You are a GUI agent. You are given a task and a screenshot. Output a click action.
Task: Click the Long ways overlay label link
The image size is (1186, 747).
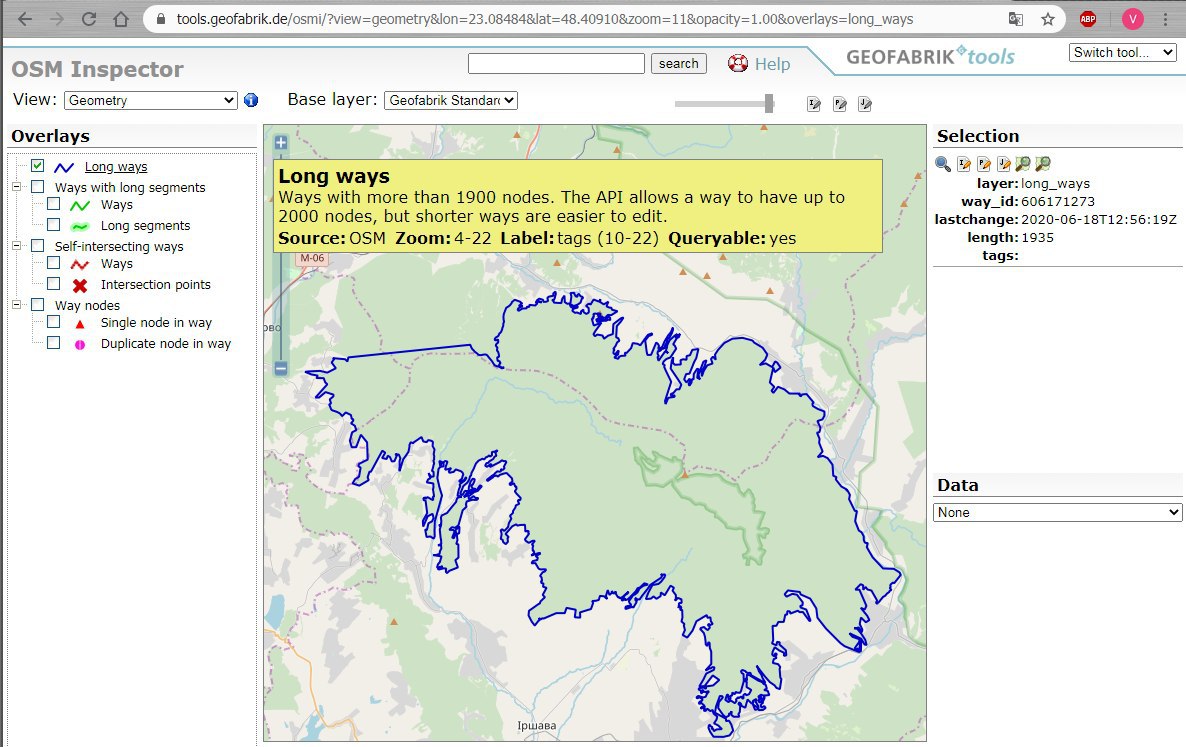pyautogui.click(x=116, y=166)
